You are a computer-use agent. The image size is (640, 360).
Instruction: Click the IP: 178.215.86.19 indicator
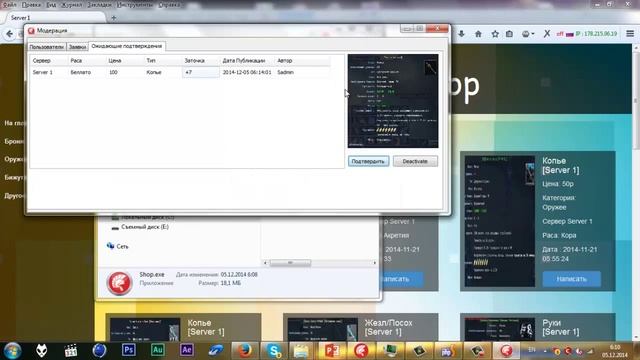point(596,34)
